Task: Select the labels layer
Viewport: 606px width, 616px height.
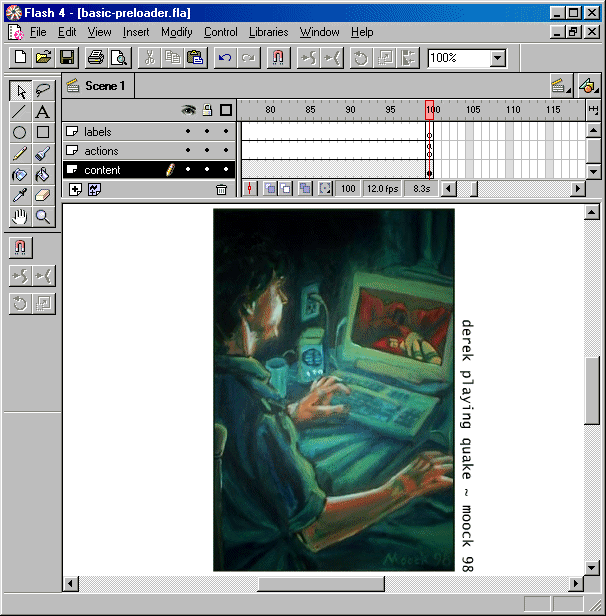Action: coord(149,132)
